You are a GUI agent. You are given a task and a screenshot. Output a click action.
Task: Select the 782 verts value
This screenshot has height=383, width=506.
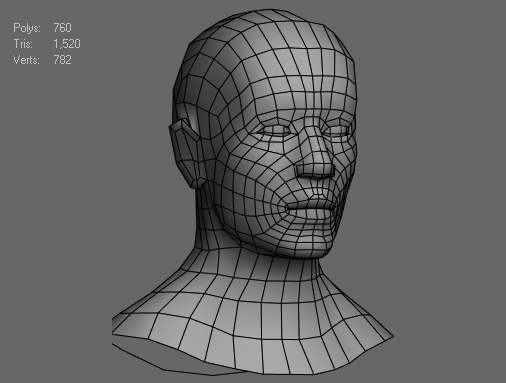pos(62,60)
